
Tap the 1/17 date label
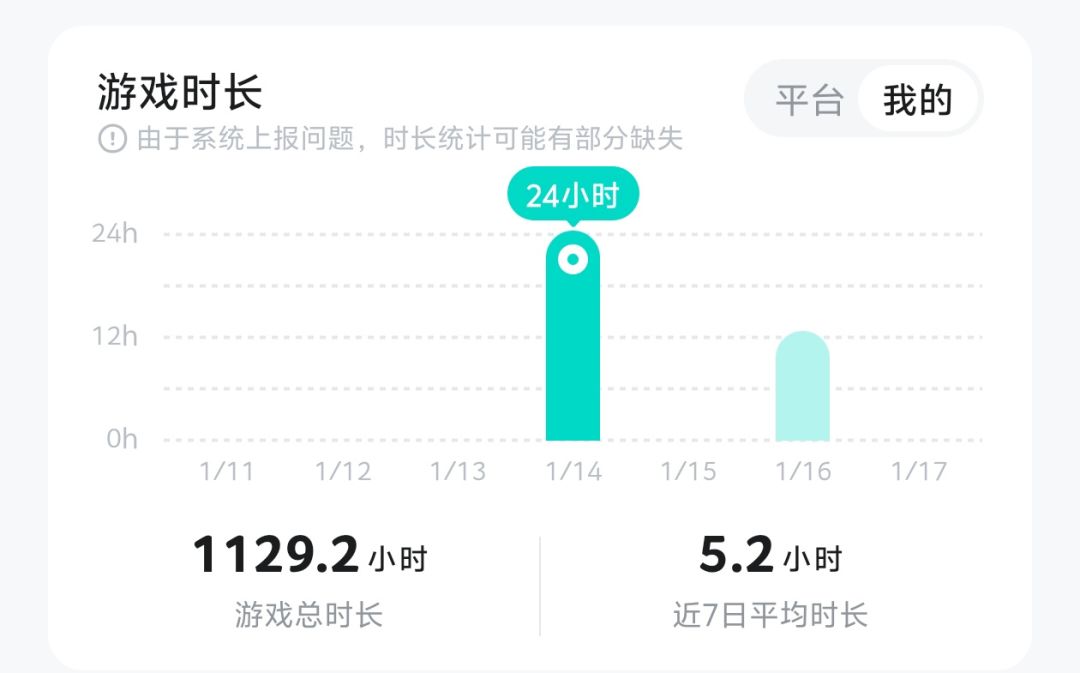pyautogui.click(x=919, y=471)
